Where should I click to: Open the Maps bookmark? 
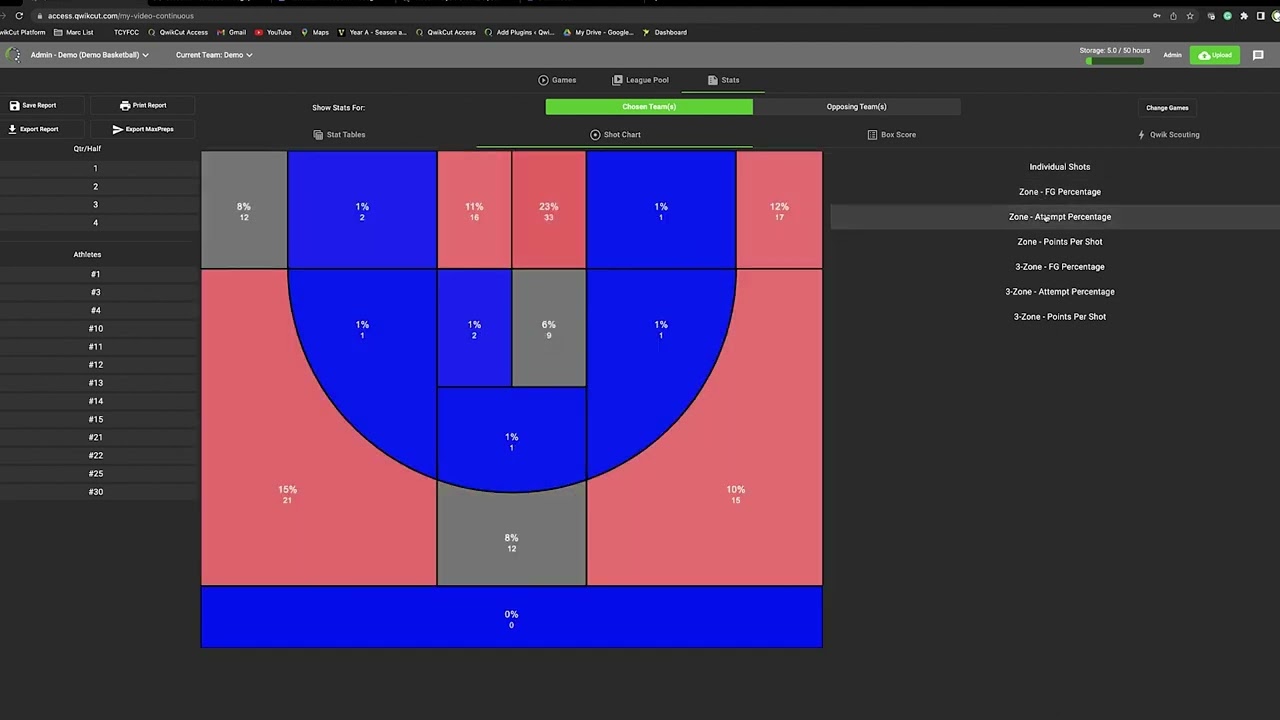tap(315, 32)
